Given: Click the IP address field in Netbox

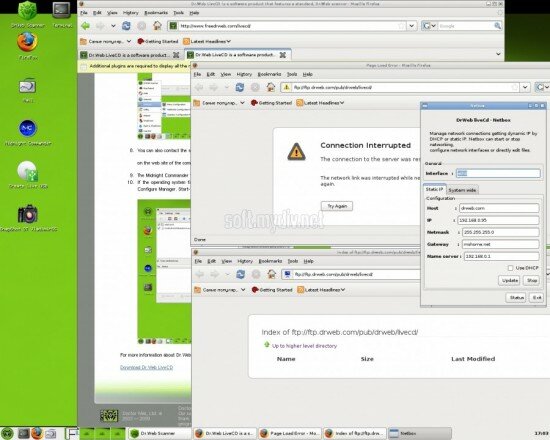Looking at the screenshot, I should coord(498,220).
